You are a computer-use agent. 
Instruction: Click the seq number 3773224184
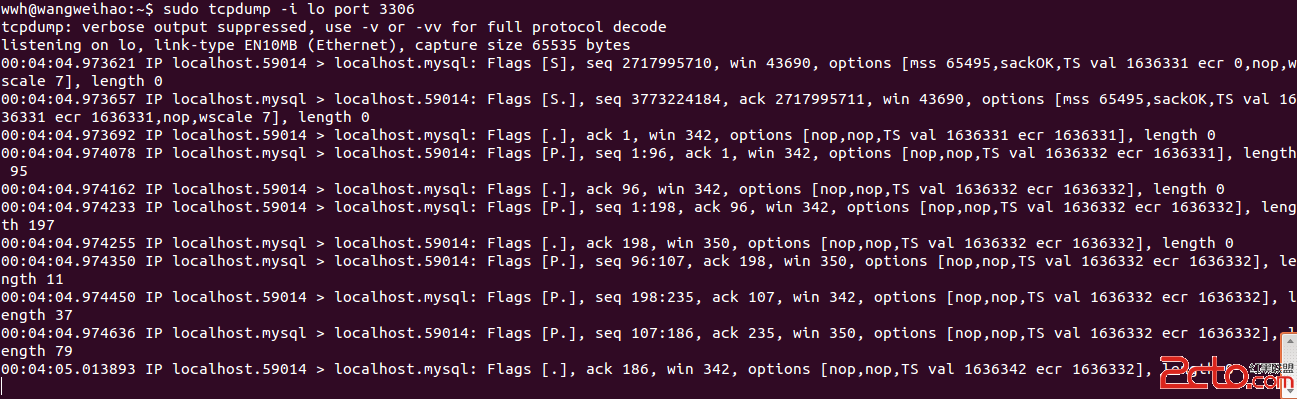coord(673,99)
